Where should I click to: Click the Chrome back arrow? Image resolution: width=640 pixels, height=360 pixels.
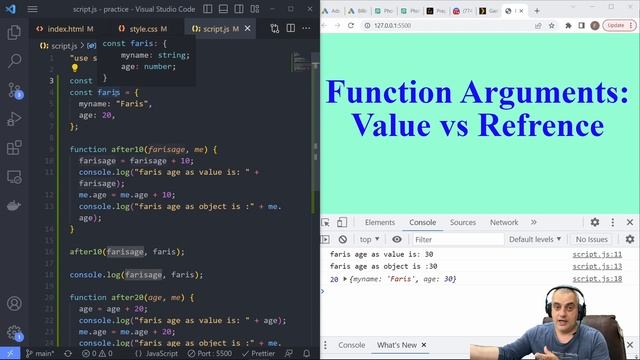(x=324, y=25)
